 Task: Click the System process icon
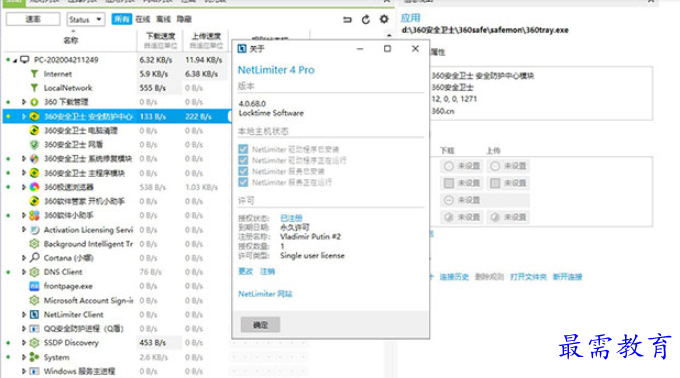(34, 357)
